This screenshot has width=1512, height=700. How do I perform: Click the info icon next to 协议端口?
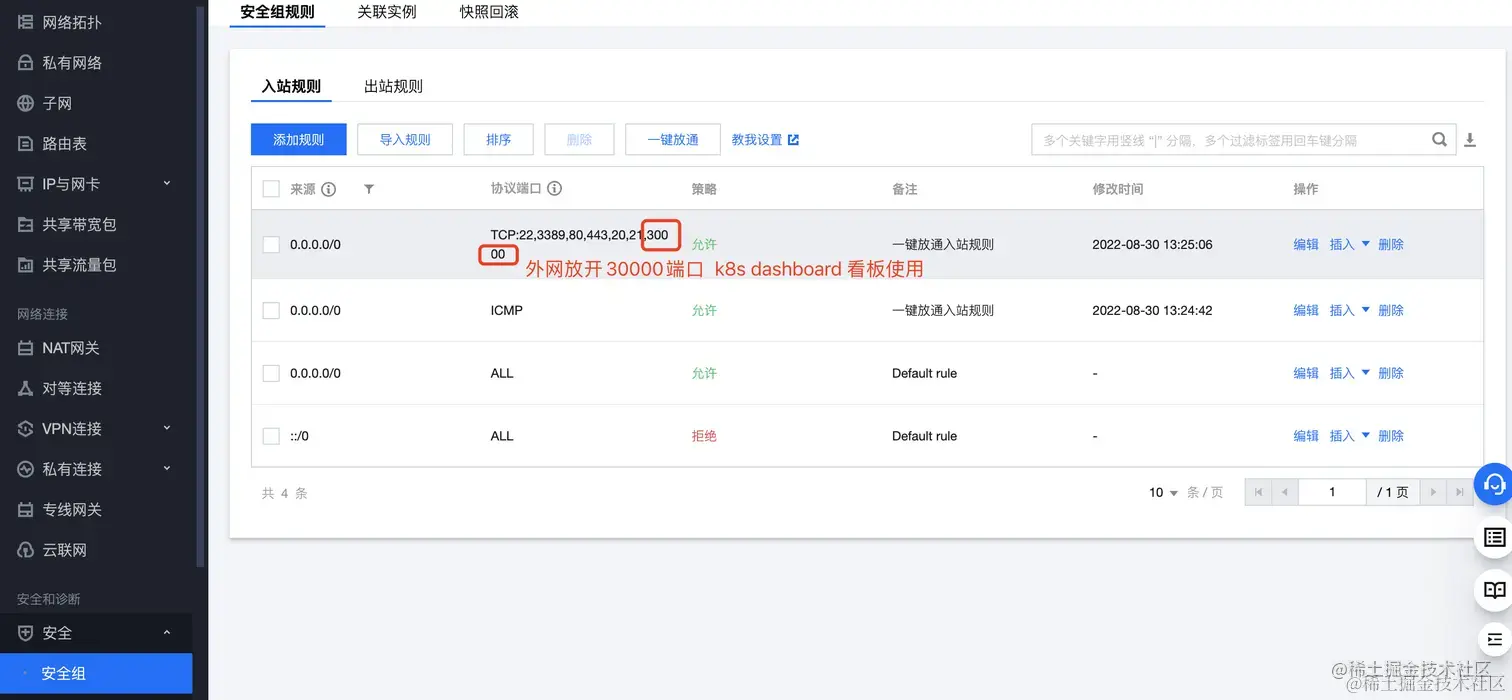(x=555, y=188)
